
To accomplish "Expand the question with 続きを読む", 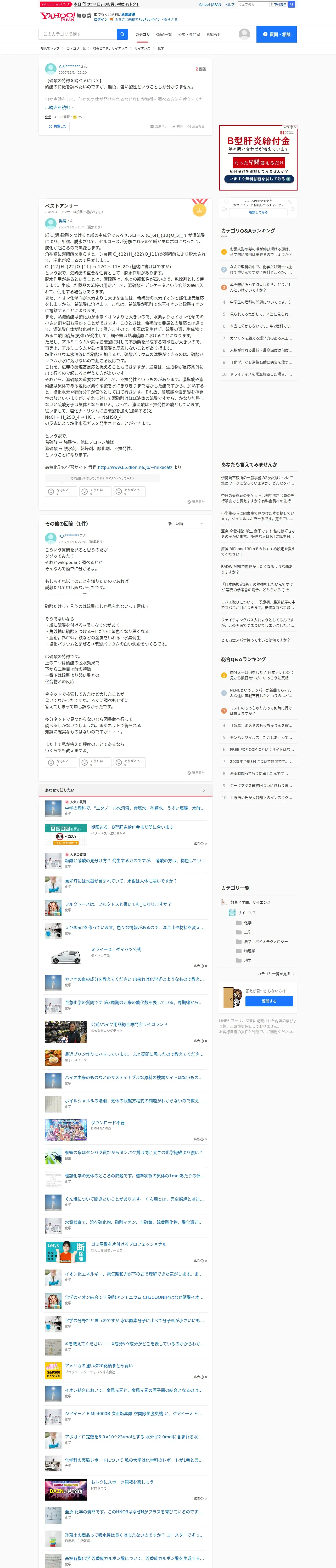I will pos(59,107).
